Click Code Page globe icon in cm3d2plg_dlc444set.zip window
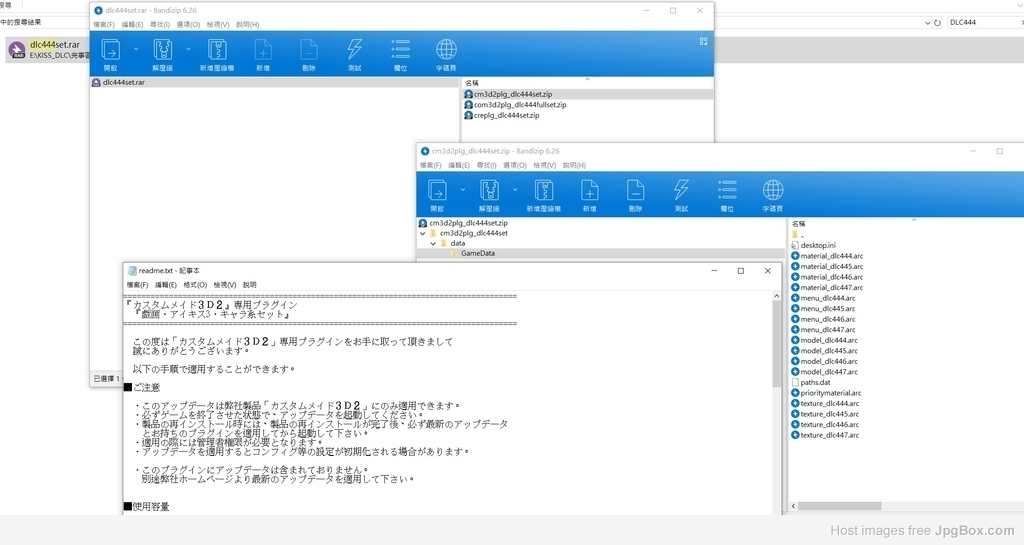Image resolution: width=1024 pixels, height=545 pixels. coord(773,191)
